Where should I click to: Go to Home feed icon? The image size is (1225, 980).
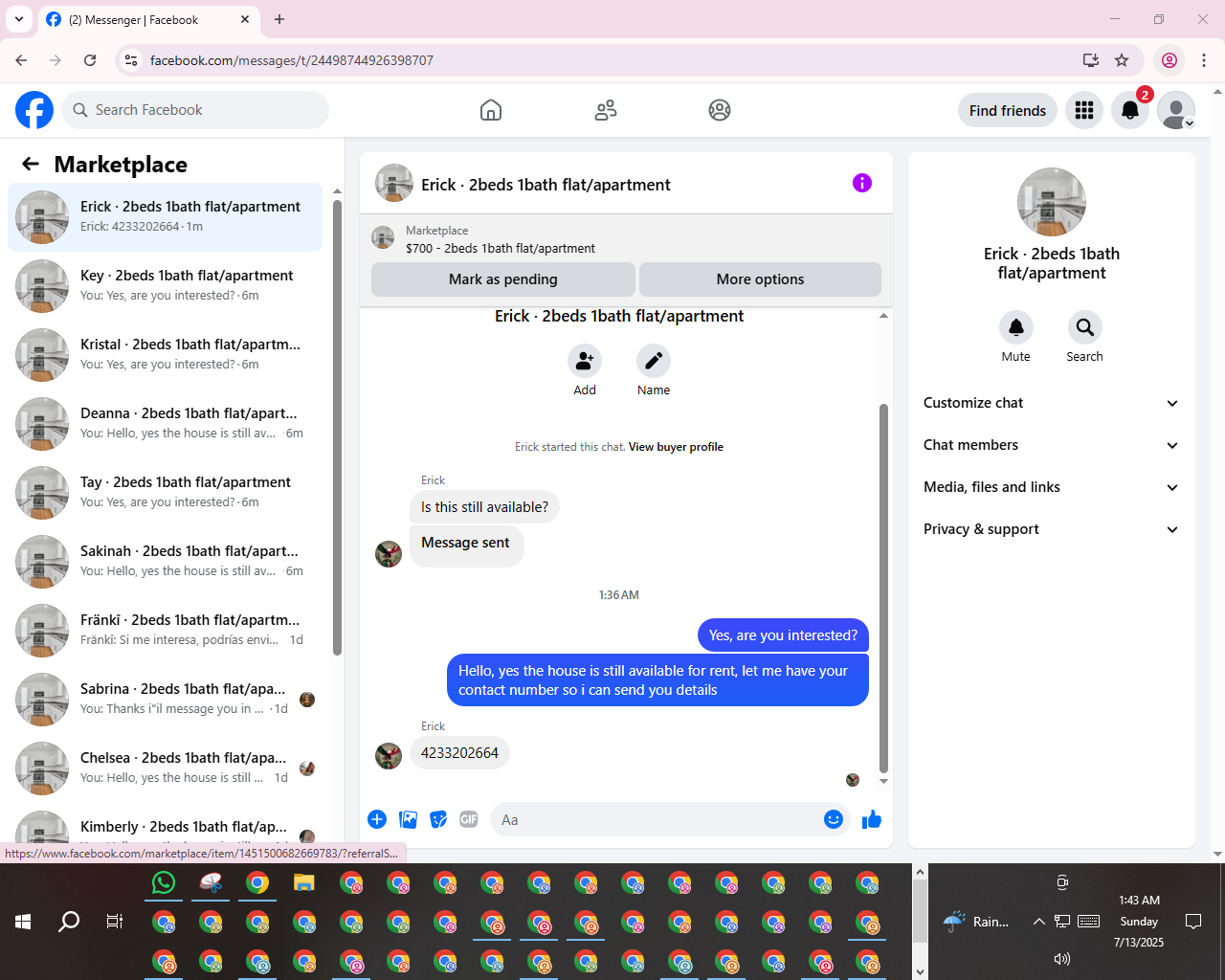pos(491,110)
